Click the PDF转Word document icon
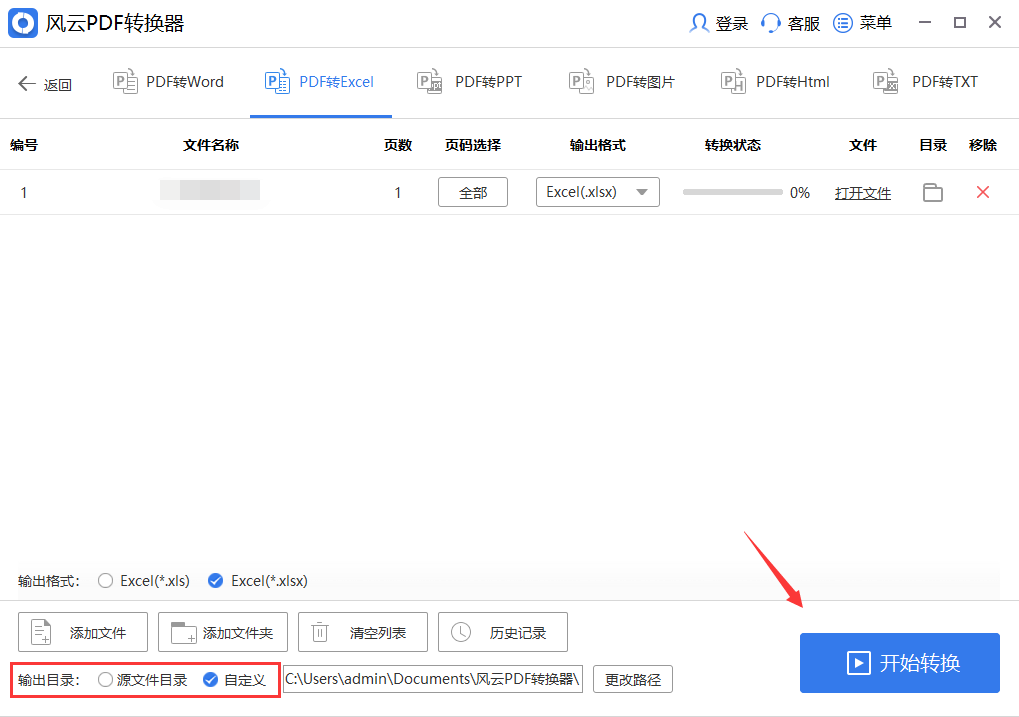This screenshot has height=717, width=1019. pyautogui.click(x=125, y=82)
